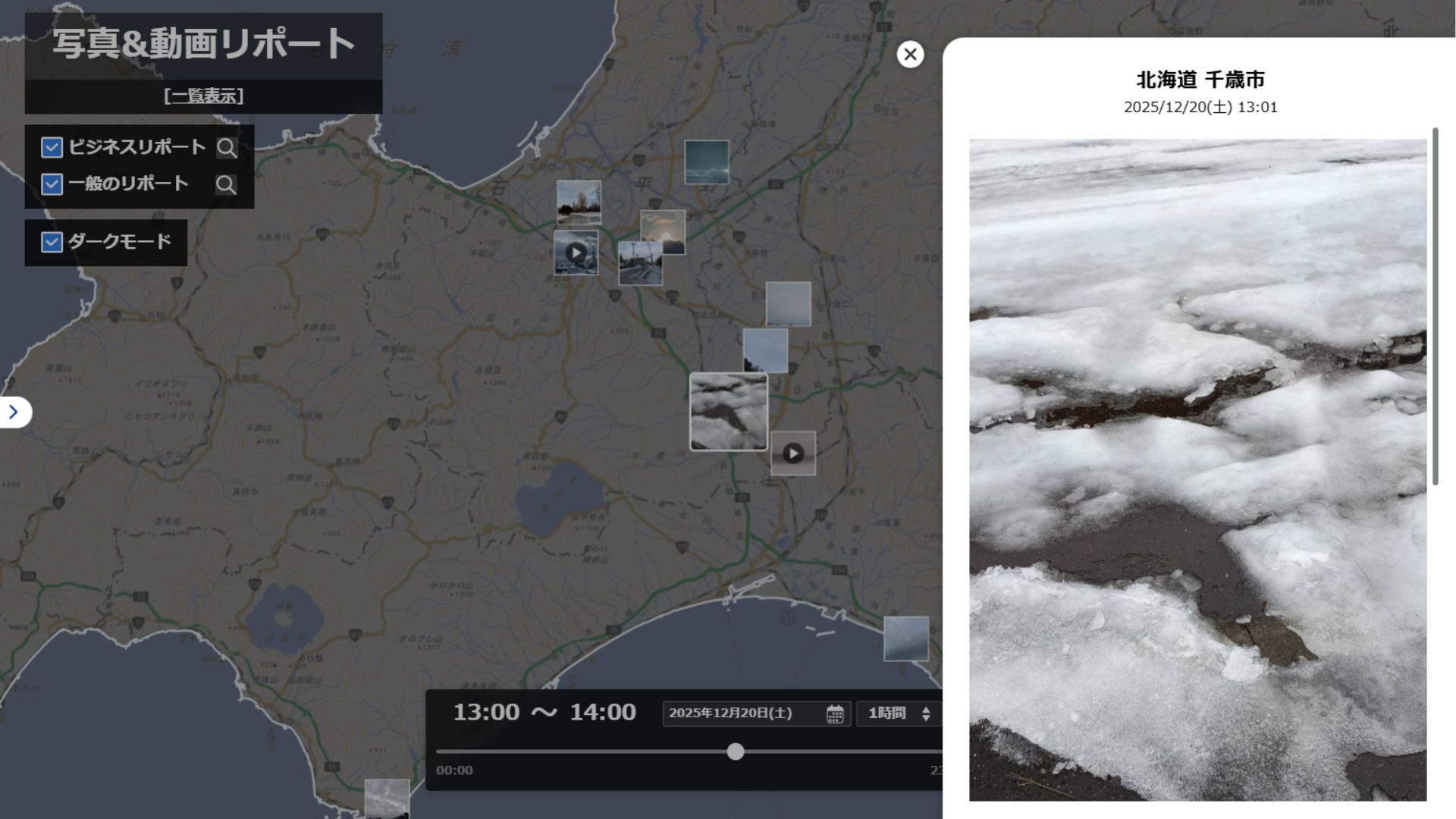The width and height of the screenshot is (1456, 819).
Task: Expand the left side panel arrow
Action: [14, 412]
